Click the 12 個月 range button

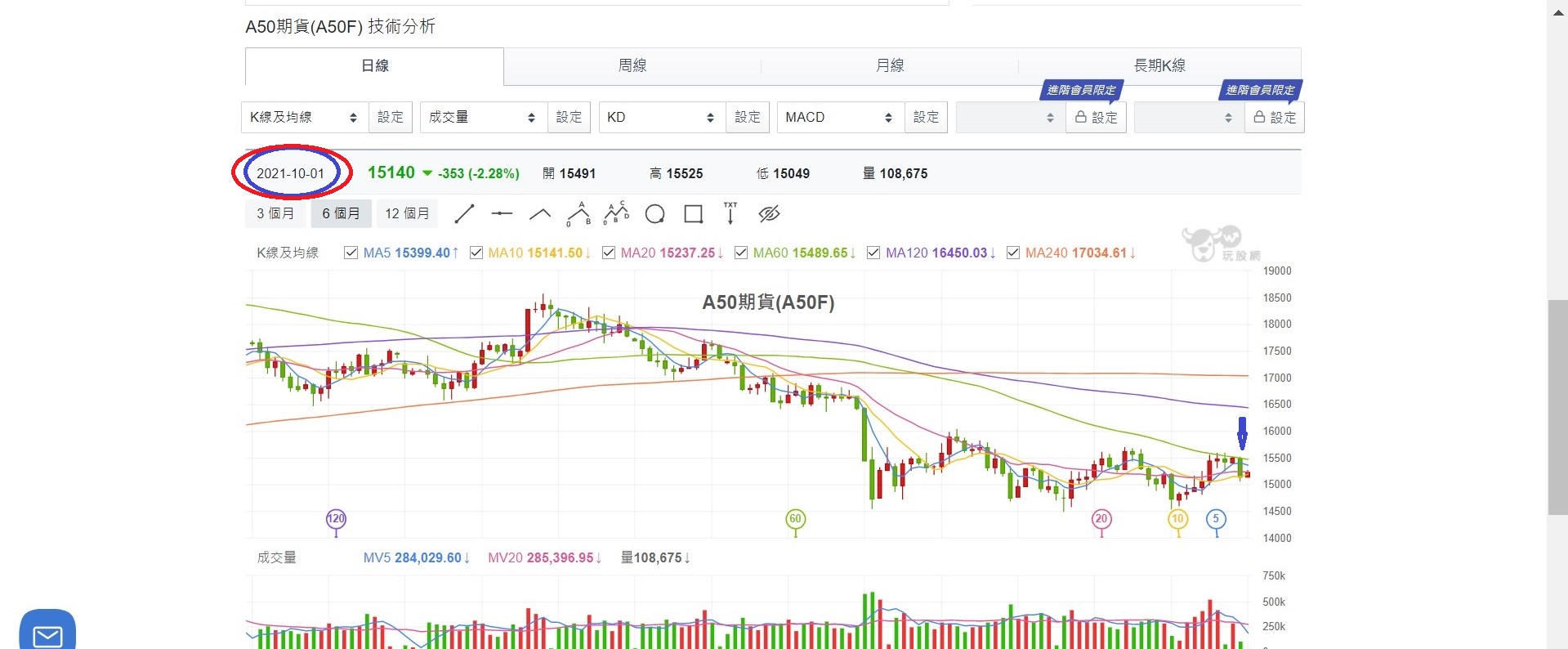tap(407, 214)
